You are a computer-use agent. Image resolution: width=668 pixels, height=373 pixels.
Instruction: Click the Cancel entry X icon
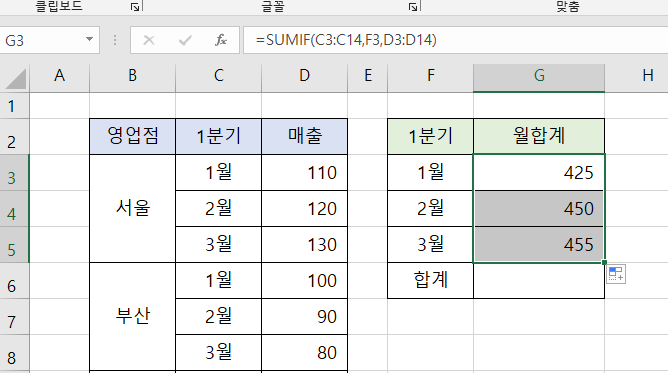pyautogui.click(x=149, y=40)
